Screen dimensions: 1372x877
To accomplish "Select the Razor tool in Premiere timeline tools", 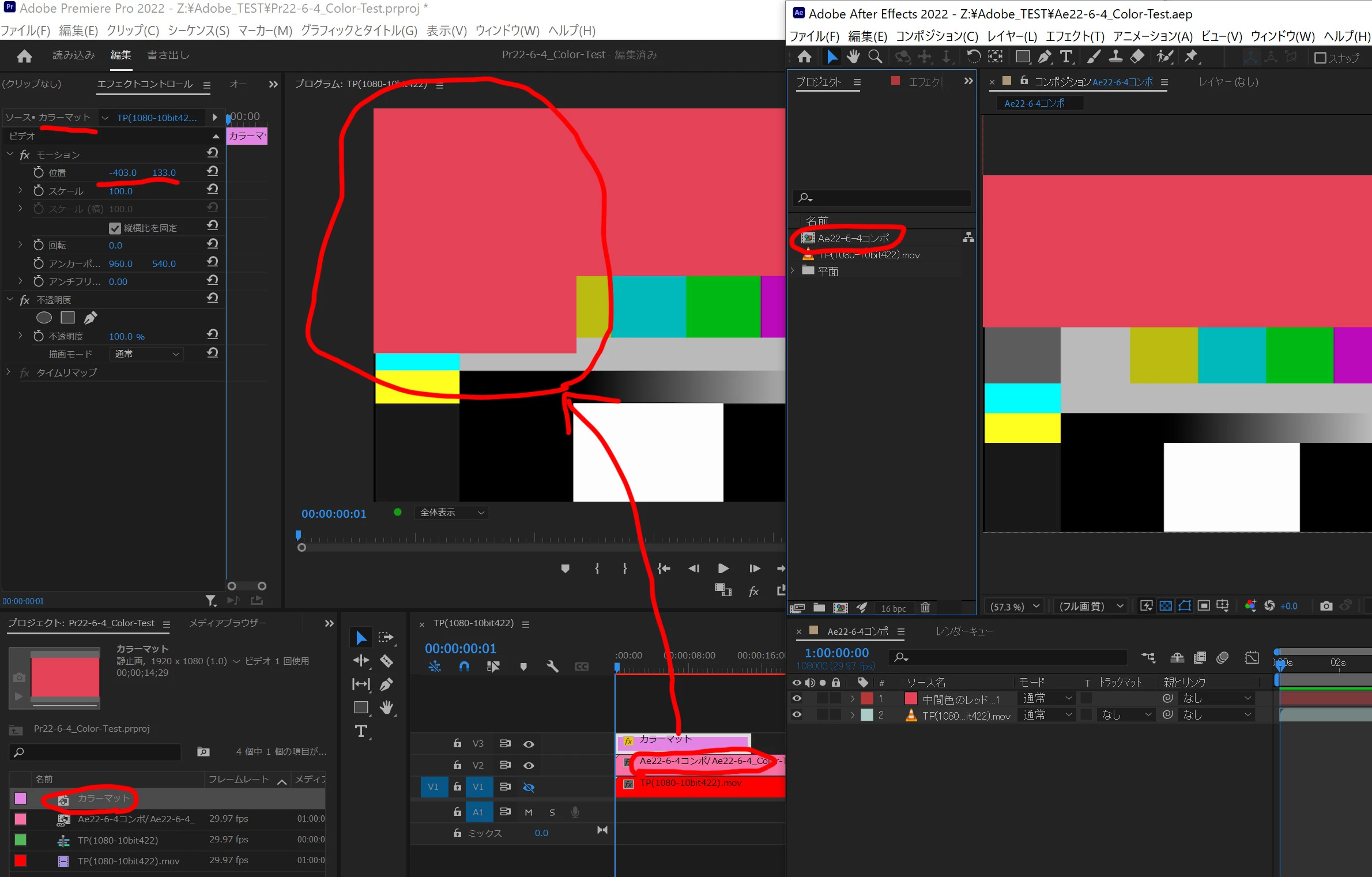I will click(386, 661).
